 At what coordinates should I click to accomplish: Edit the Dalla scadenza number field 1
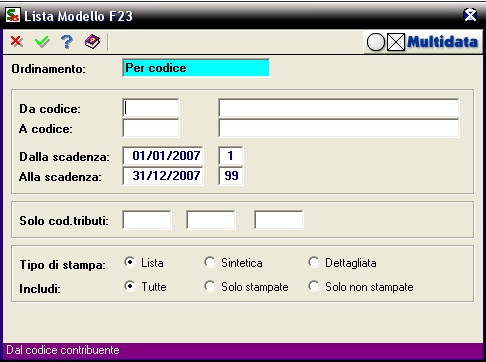click(231, 156)
